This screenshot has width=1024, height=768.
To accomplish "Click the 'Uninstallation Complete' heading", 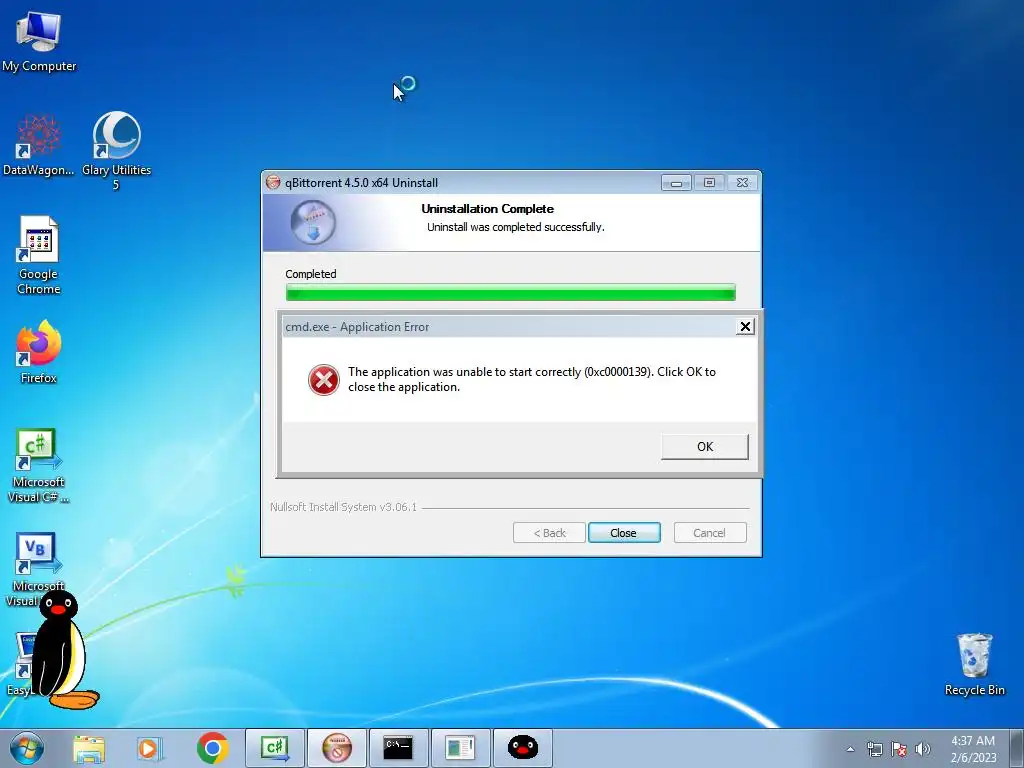I will tap(487, 209).
